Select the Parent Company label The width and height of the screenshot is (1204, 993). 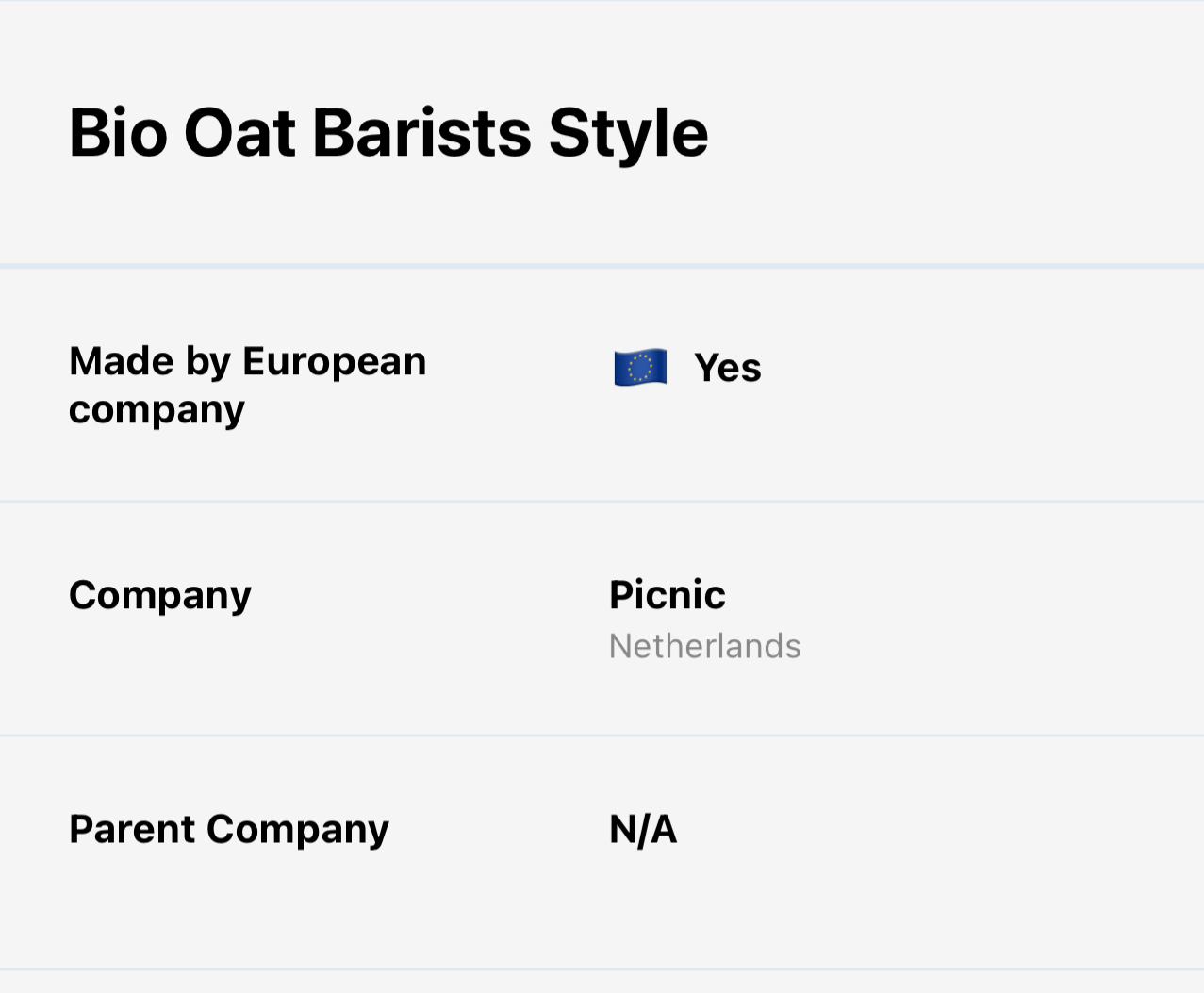[x=228, y=830]
